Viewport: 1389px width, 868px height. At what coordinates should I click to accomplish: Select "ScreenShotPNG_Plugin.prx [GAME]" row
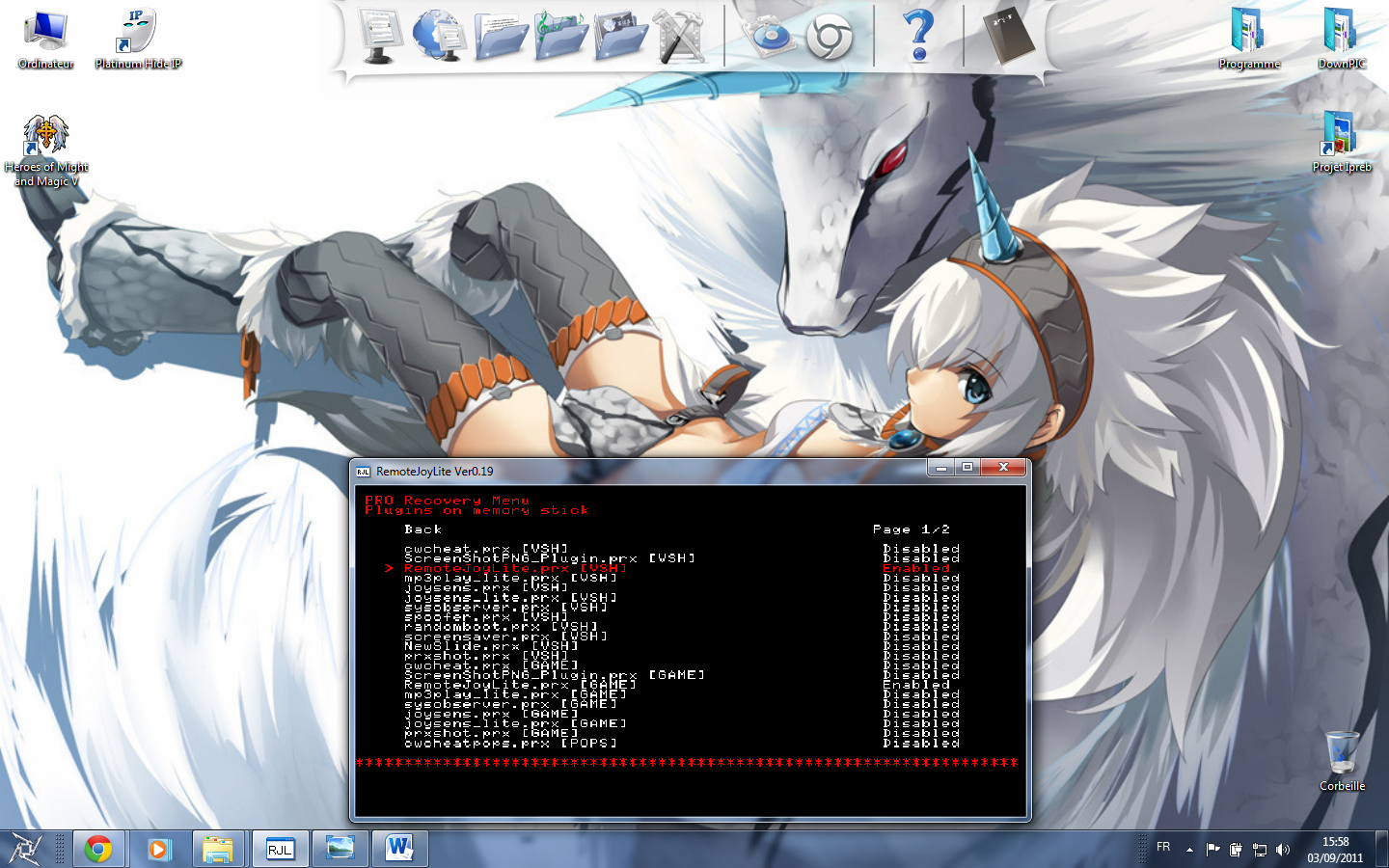tap(682, 675)
